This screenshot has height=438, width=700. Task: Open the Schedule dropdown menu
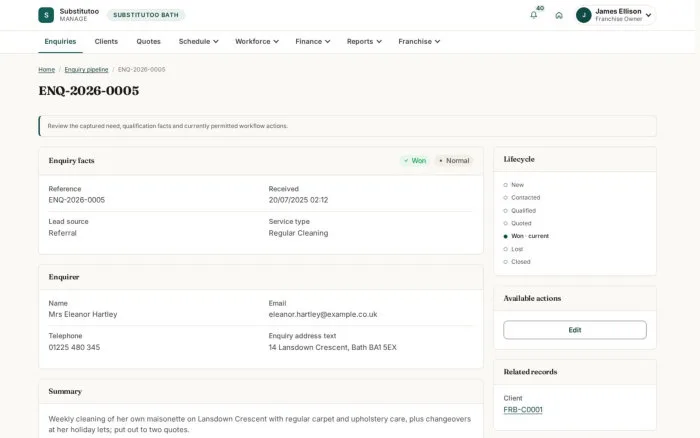(198, 42)
